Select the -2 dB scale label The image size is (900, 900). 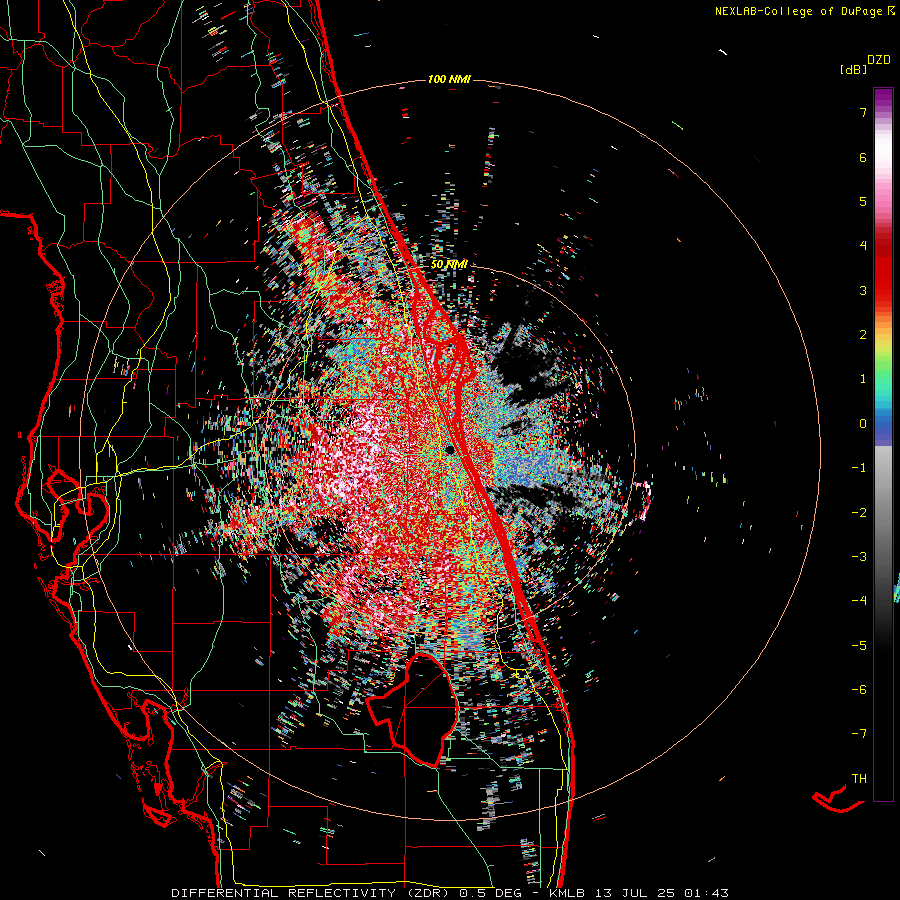pyautogui.click(x=859, y=513)
